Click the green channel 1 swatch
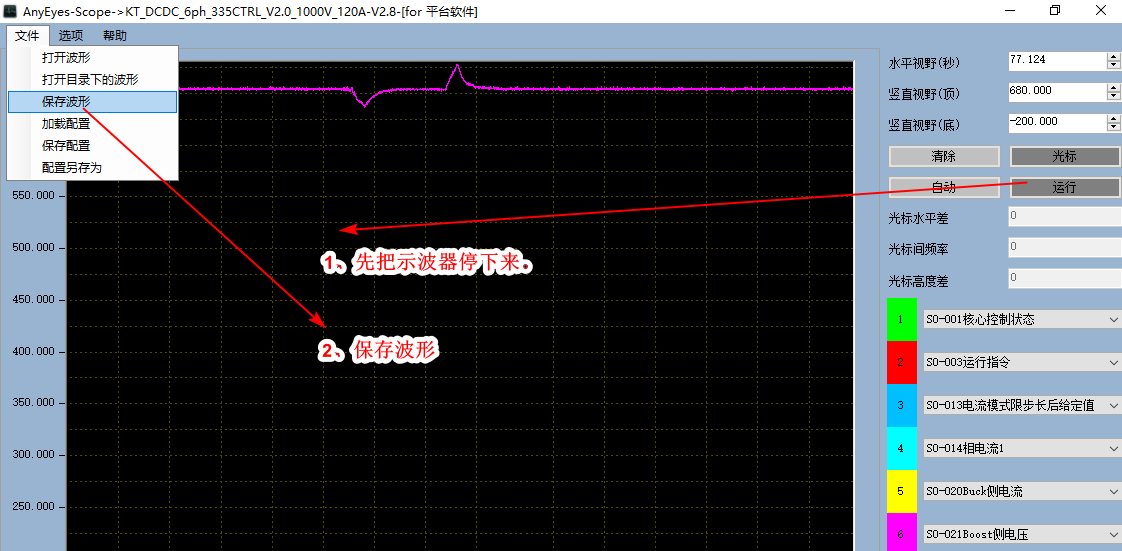This screenshot has height=551, width=1122. tap(902, 319)
